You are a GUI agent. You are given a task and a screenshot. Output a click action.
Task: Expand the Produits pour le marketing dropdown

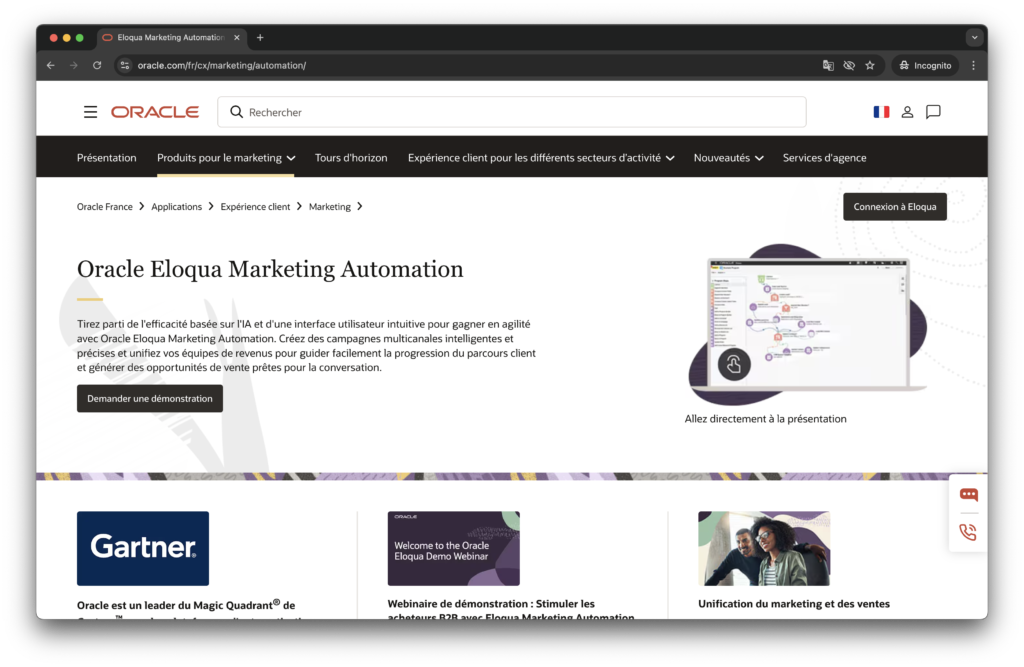[225, 157]
